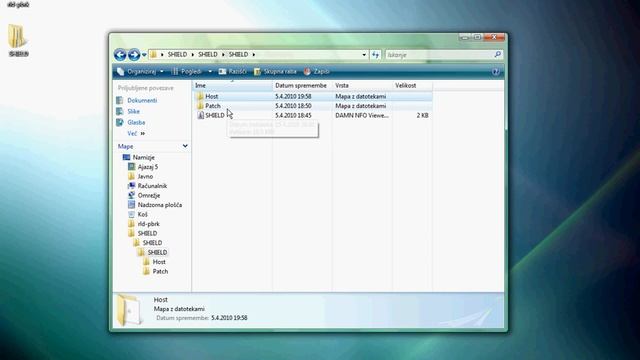Click the 2 KB size cell
This screenshot has width=640, height=360.
tap(422, 116)
